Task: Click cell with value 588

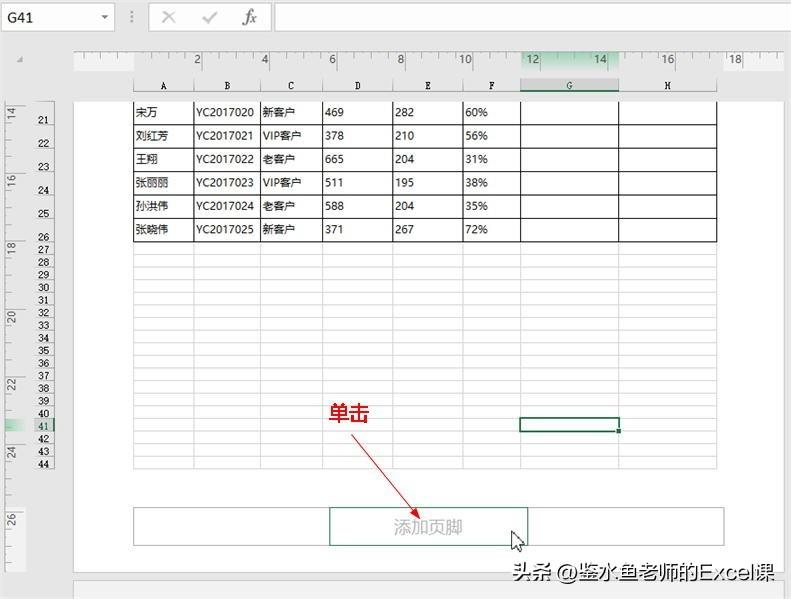Action: click(x=358, y=206)
